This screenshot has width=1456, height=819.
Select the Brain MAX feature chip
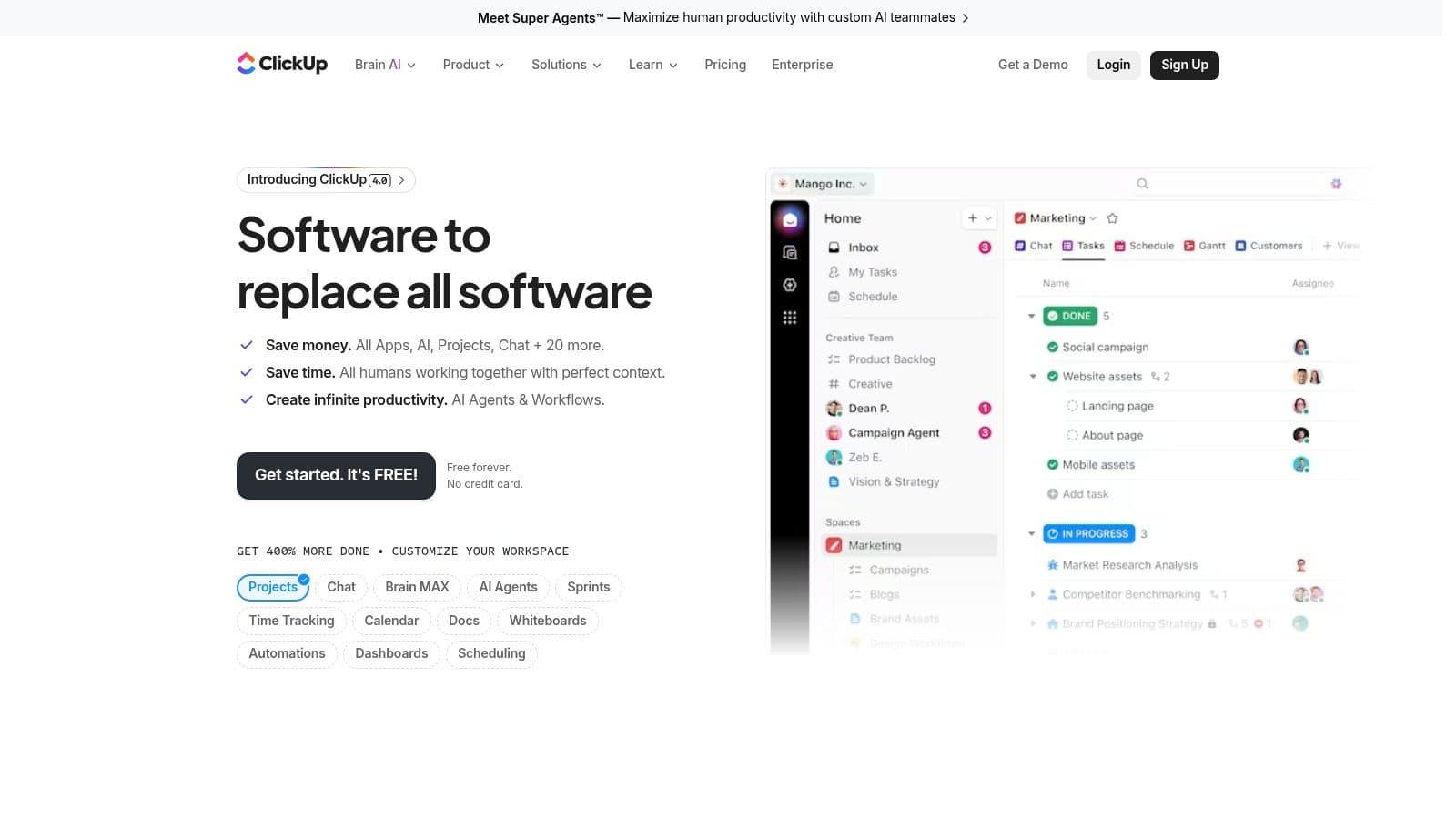tap(417, 587)
